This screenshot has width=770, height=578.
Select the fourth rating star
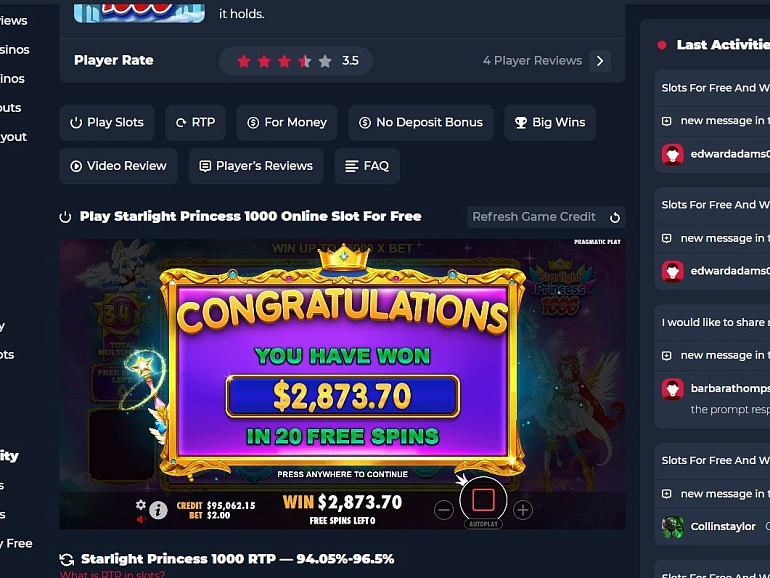click(304, 61)
